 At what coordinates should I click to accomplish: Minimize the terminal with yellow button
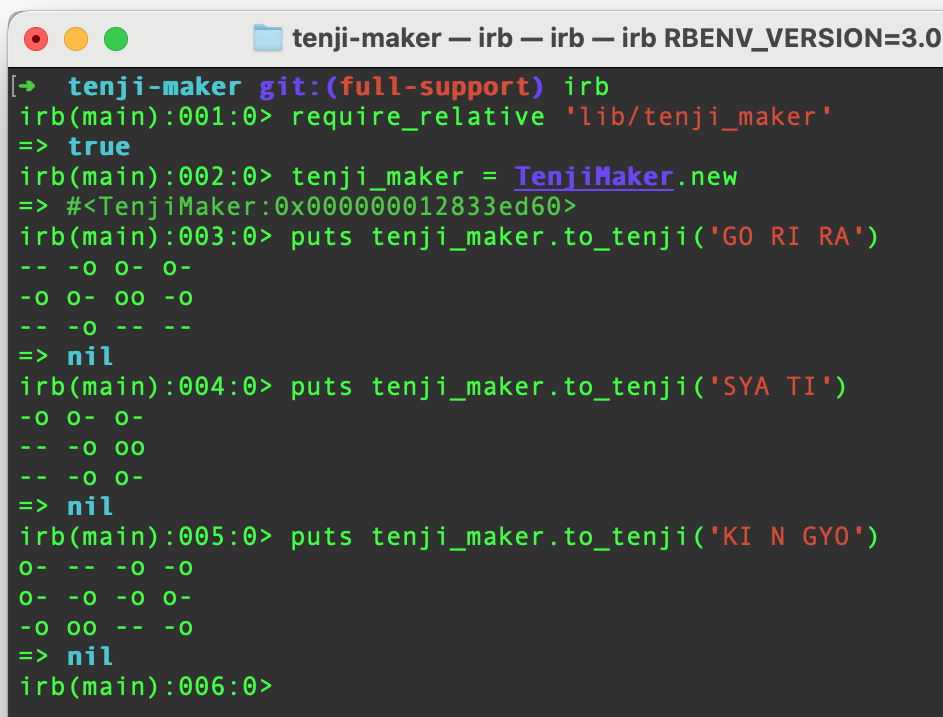(76, 39)
